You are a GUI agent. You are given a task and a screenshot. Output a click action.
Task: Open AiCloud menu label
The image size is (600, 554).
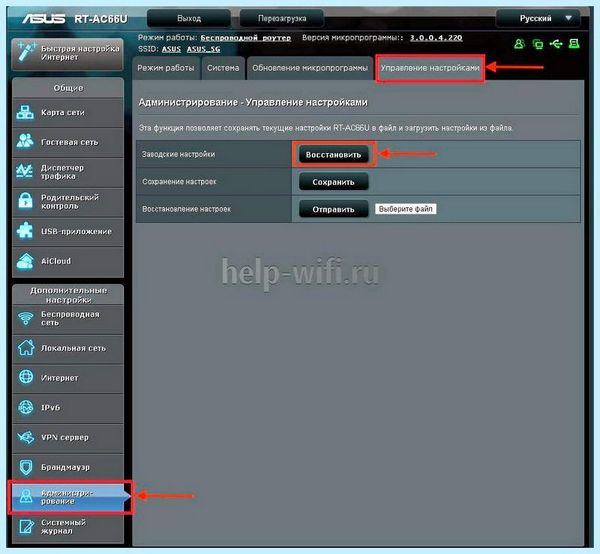tap(56, 261)
